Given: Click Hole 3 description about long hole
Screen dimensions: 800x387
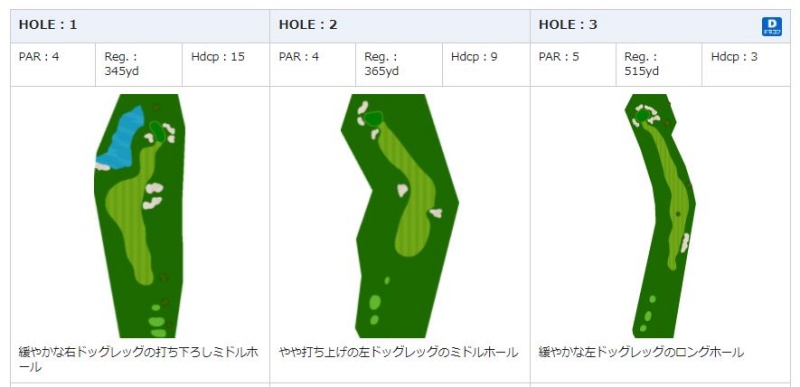Looking at the screenshot, I should [641, 352].
